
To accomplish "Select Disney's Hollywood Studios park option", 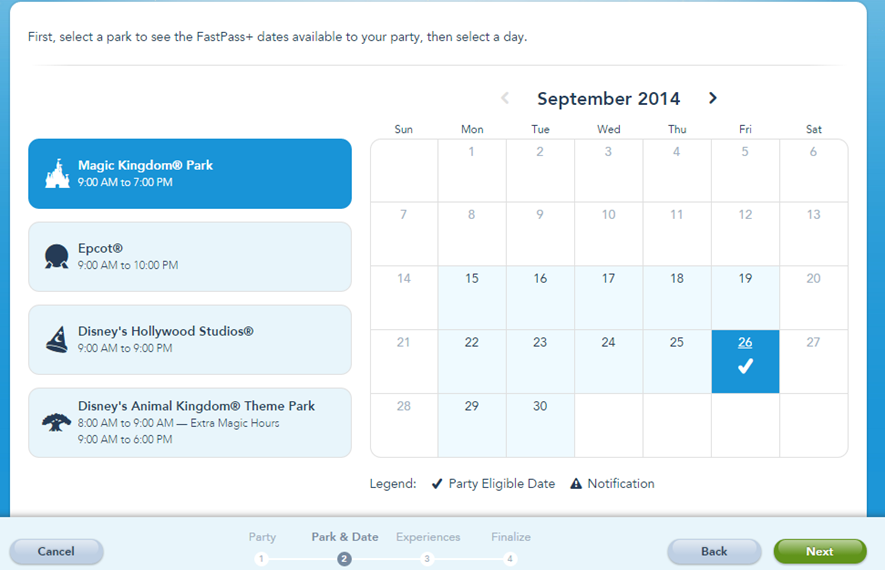I will (190, 340).
